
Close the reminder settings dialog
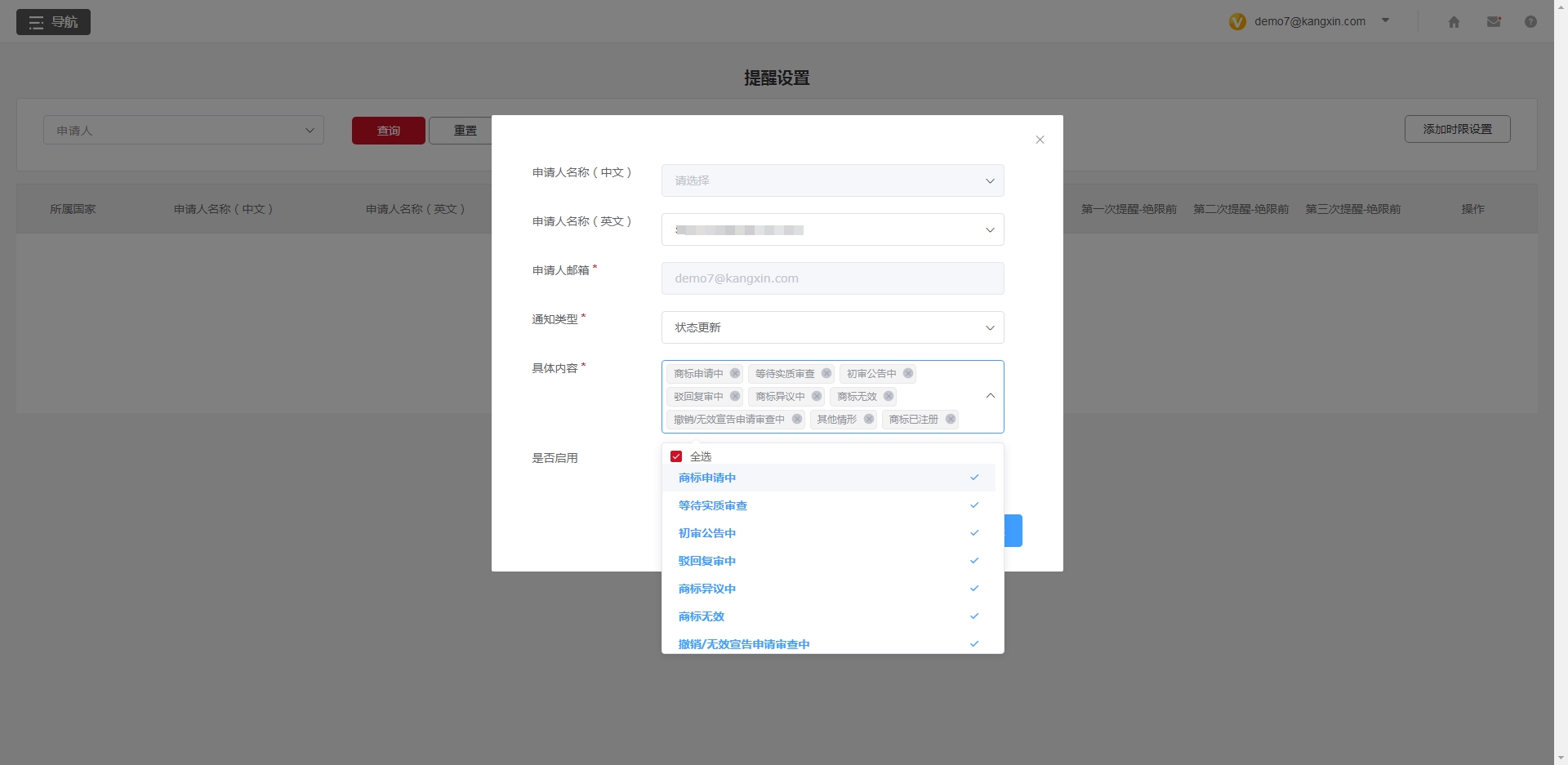tap(1040, 140)
